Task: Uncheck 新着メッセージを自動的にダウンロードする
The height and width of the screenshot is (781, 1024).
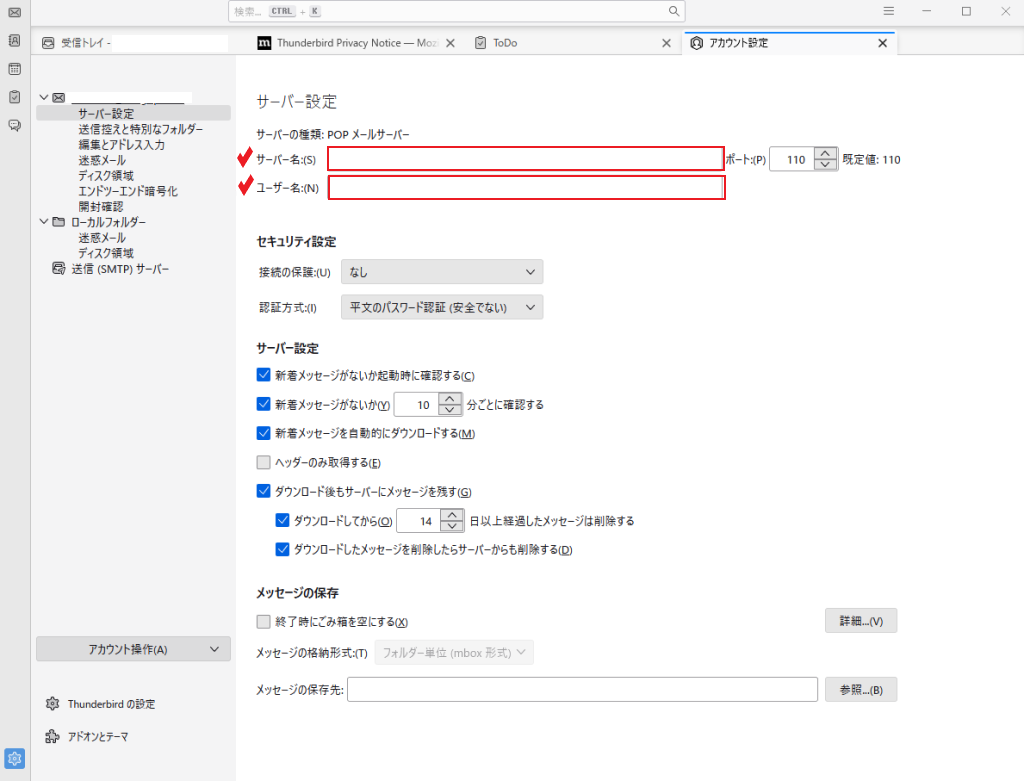Action: [x=264, y=433]
